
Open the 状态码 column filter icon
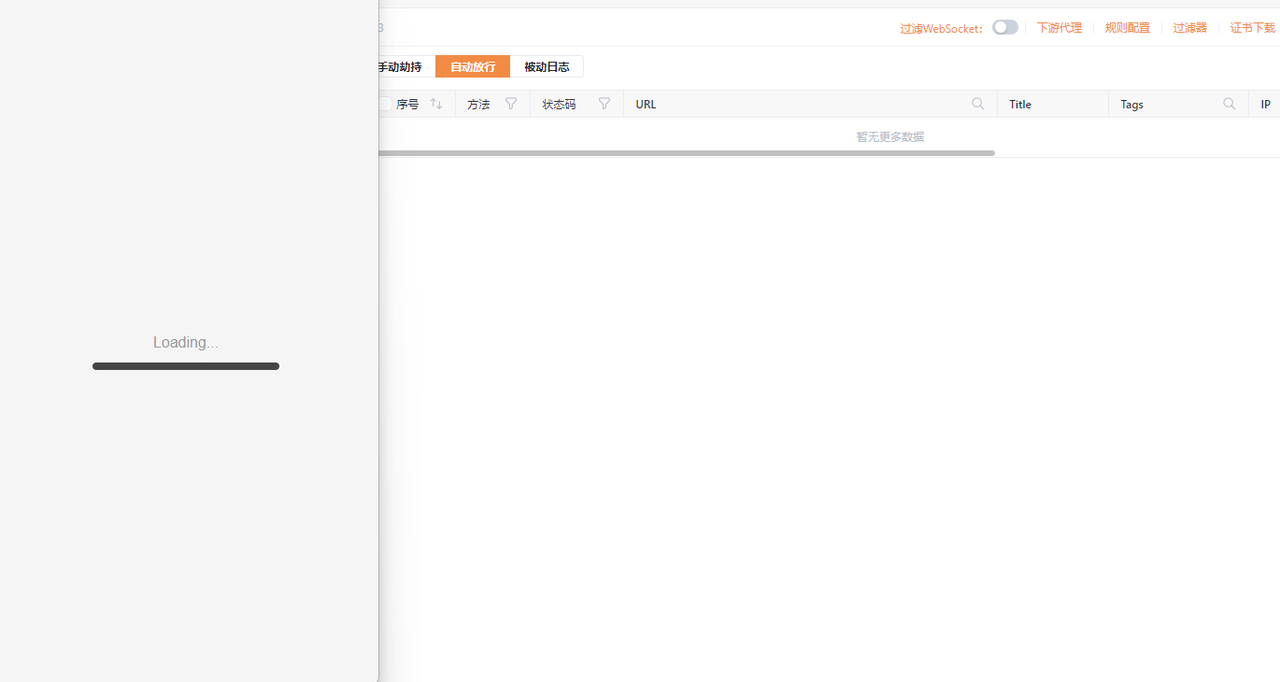[604, 104]
